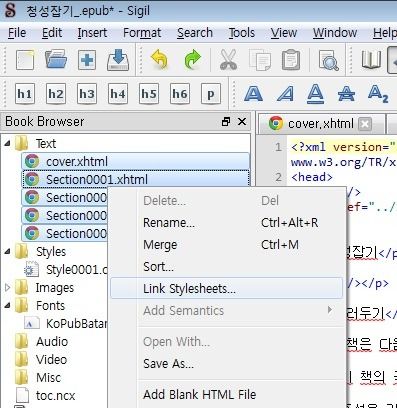Image resolution: width=397 pixels, height=408 pixels.
Task: Choose Link Stylesheets... in context menu
Action: pyautogui.click(x=227, y=288)
